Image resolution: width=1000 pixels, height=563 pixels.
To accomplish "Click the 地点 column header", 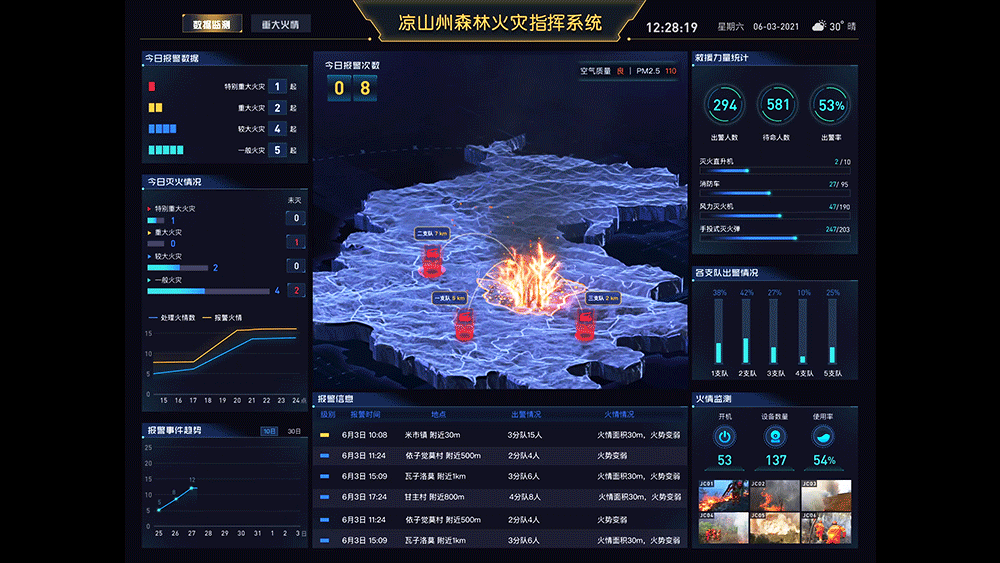I will [x=438, y=414].
